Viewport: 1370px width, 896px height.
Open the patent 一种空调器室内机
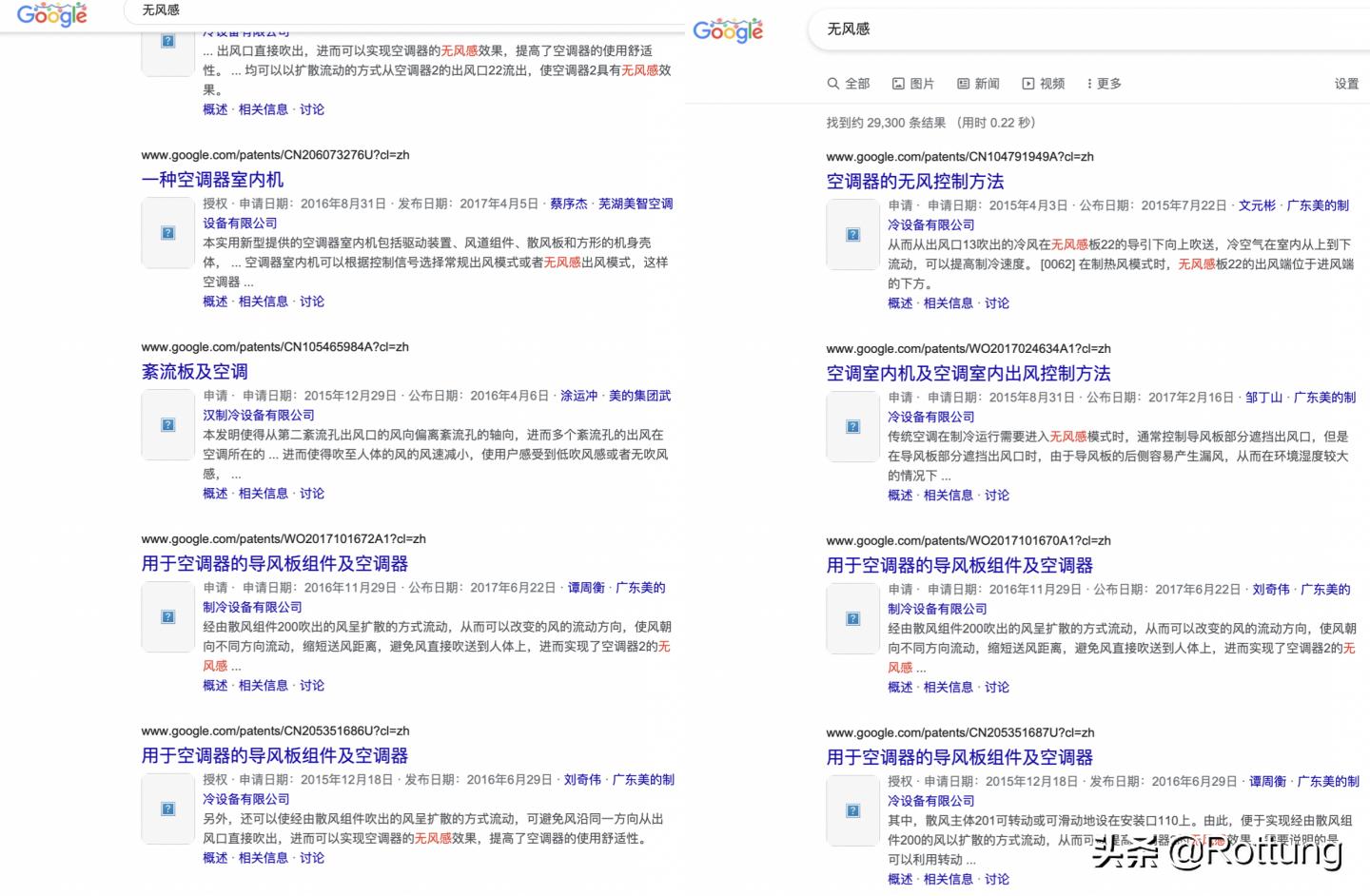pos(214,179)
